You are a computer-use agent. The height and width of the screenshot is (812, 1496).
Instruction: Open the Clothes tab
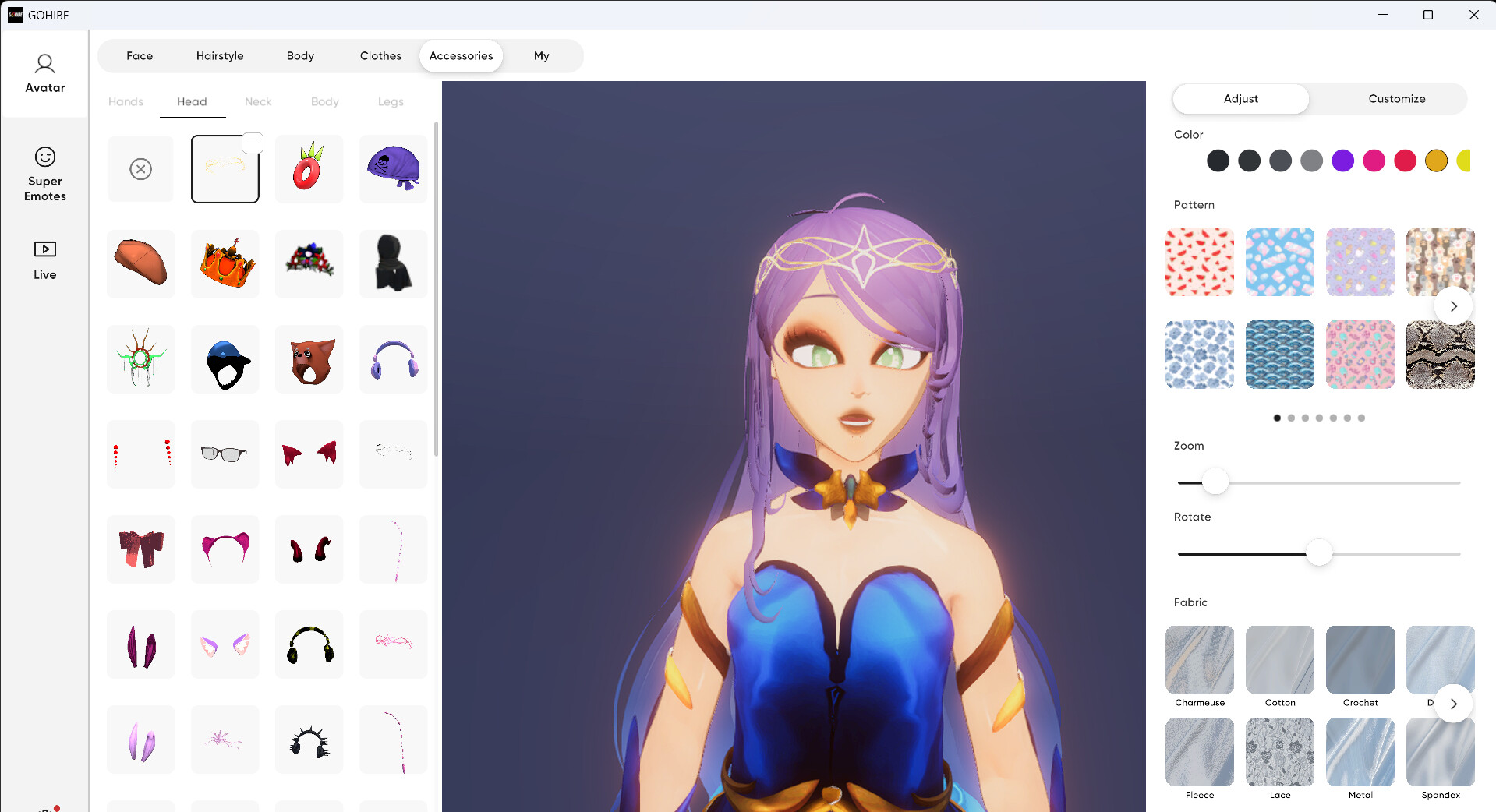(380, 56)
